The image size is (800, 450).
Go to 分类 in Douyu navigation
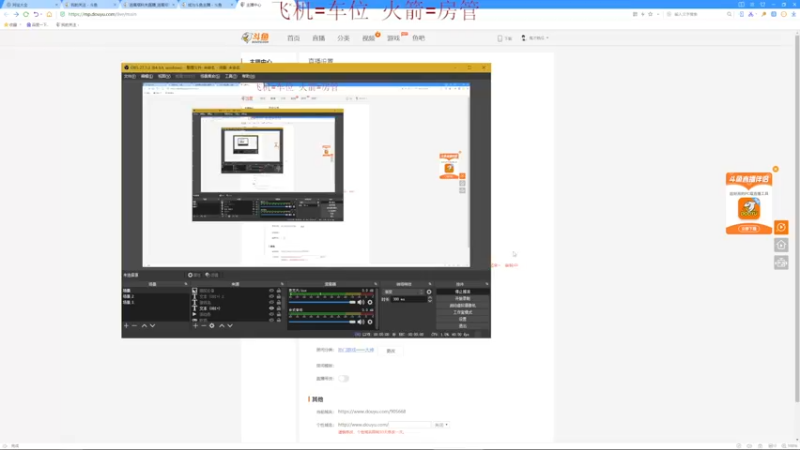coord(343,38)
